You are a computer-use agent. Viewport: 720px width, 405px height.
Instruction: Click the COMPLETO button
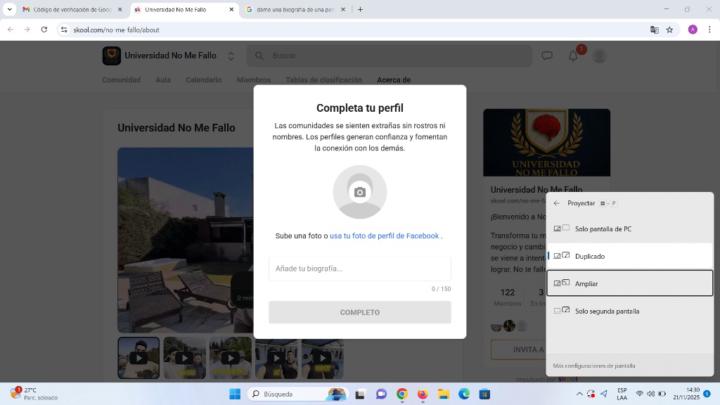360,312
